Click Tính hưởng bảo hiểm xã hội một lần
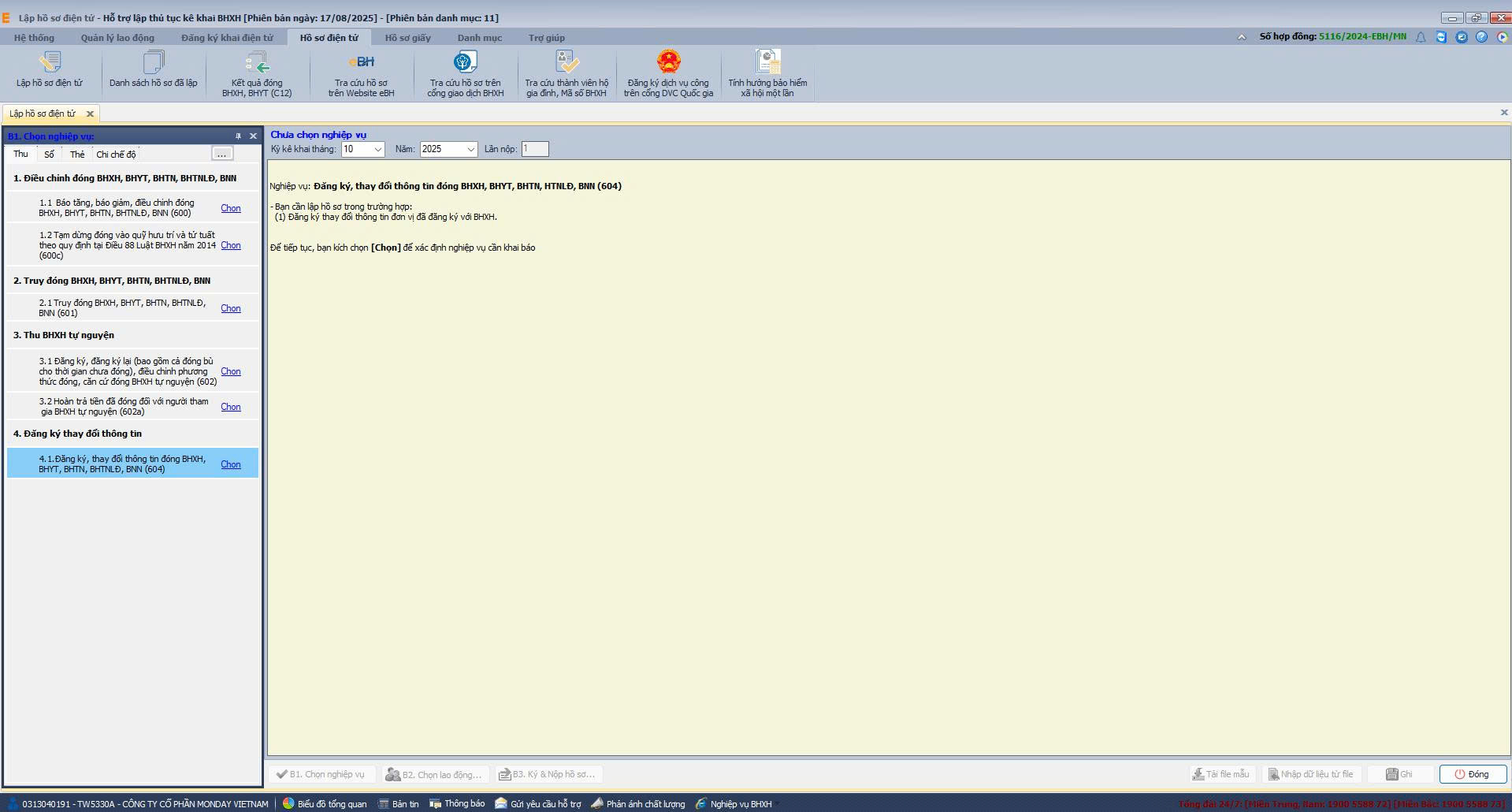 point(767,63)
